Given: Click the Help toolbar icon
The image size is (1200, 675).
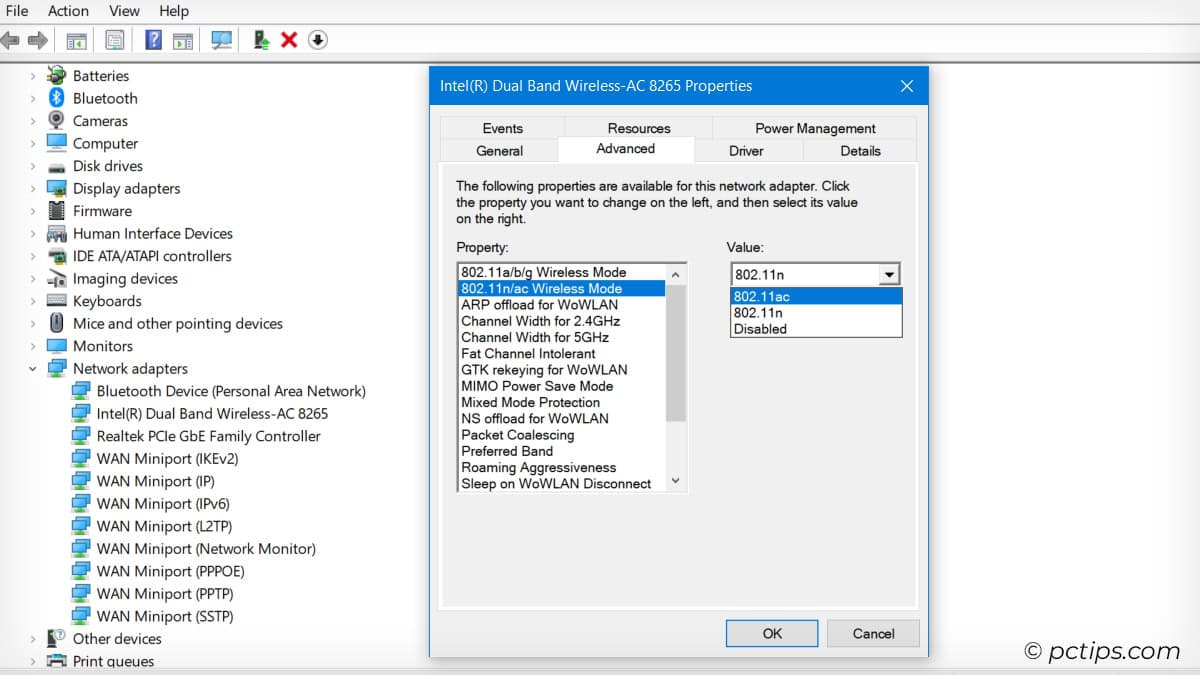Looking at the screenshot, I should (x=153, y=40).
